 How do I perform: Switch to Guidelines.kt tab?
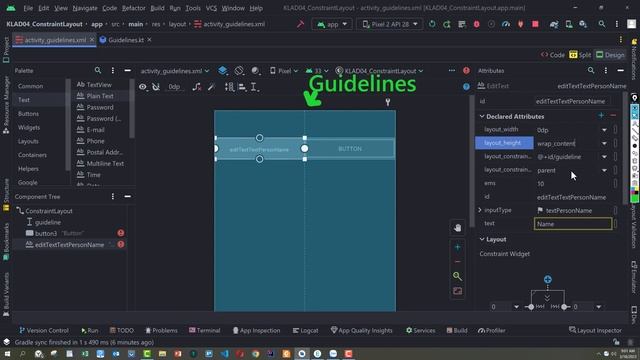point(126,40)
